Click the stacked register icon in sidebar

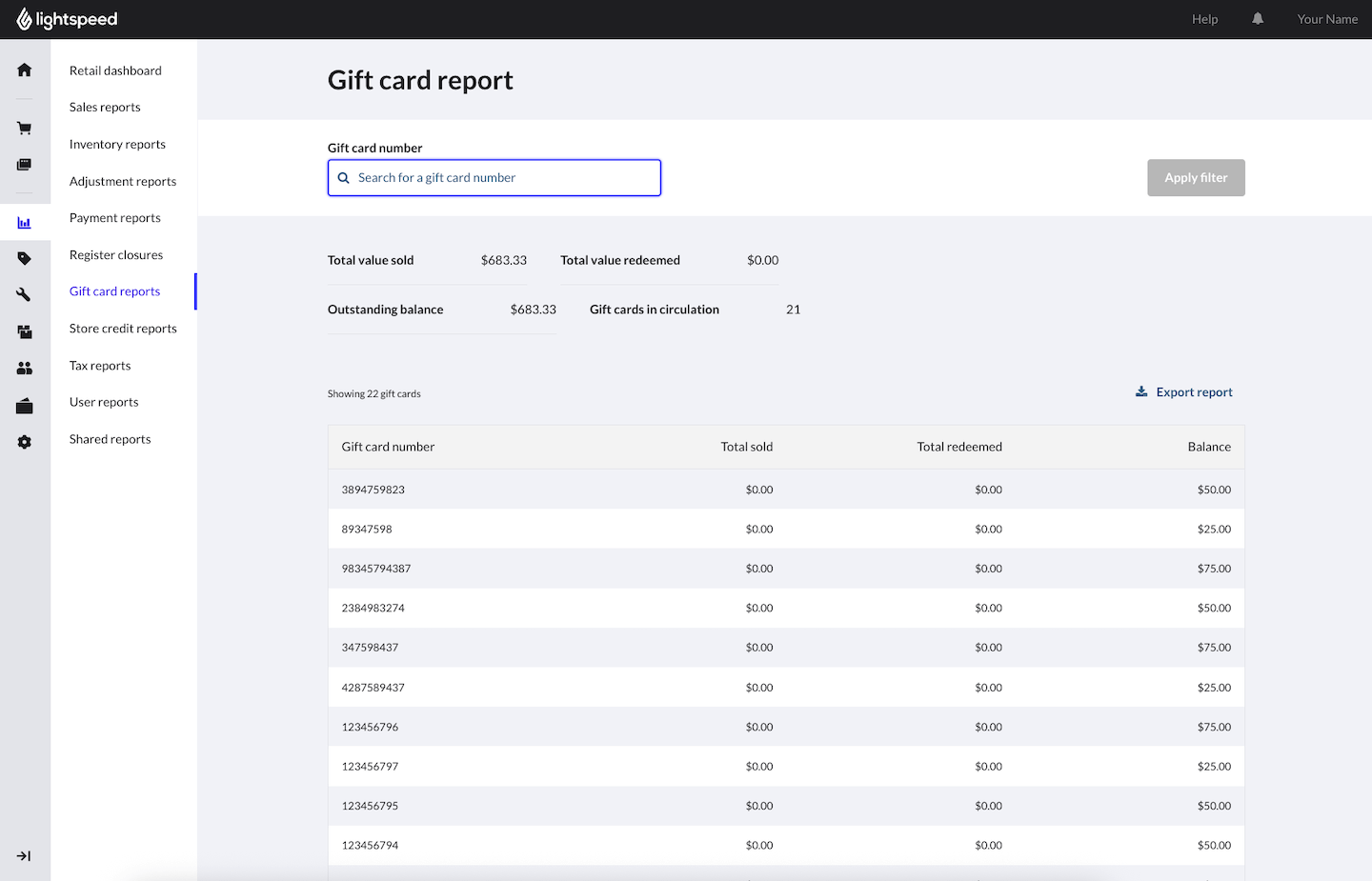point(25,165)
